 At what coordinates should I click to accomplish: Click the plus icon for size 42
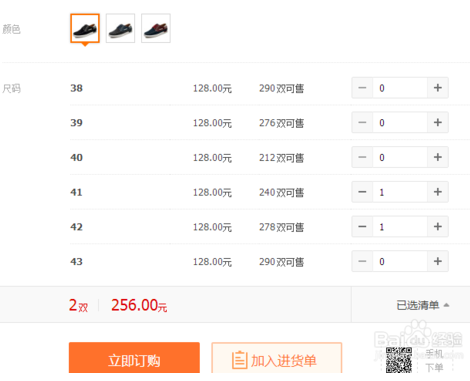click(438, 227)
